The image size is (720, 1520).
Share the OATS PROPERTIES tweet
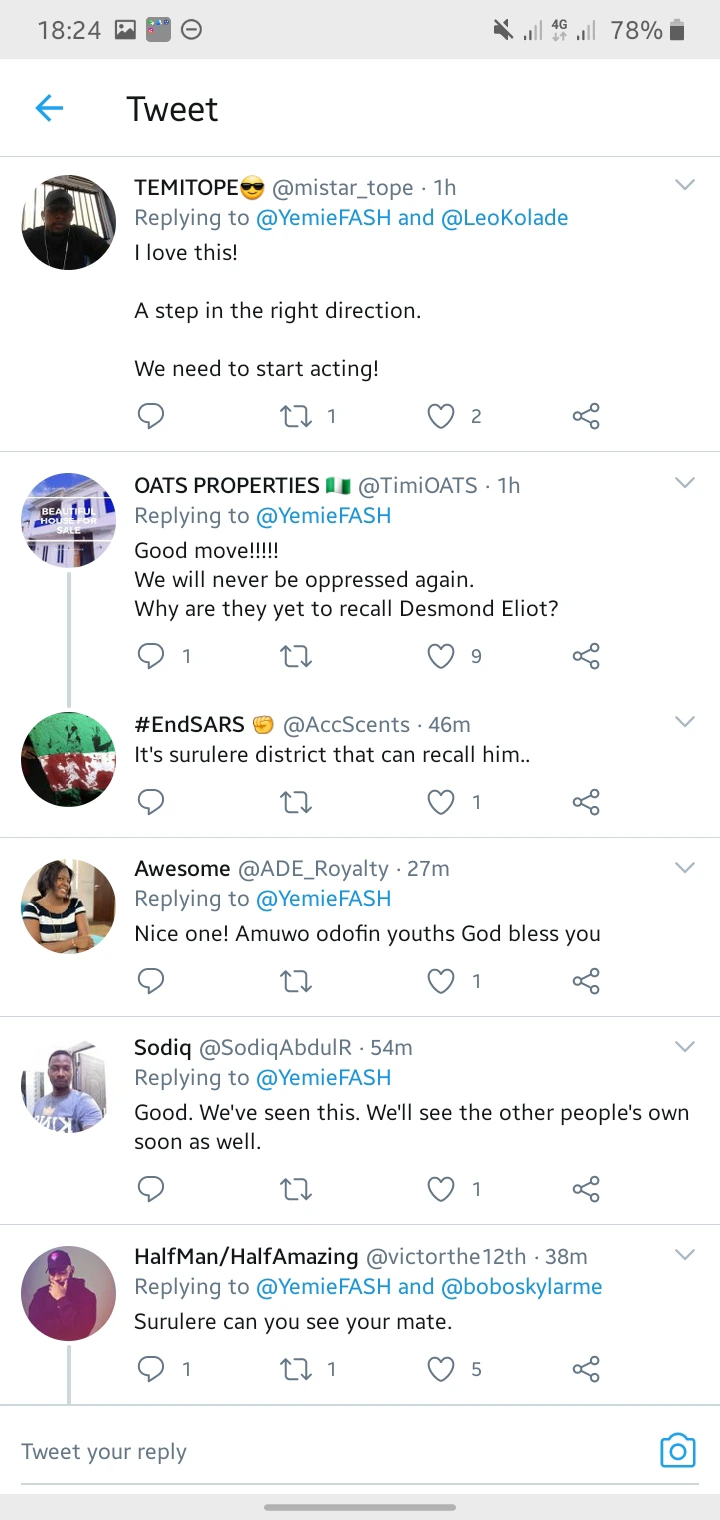[586, 656]
